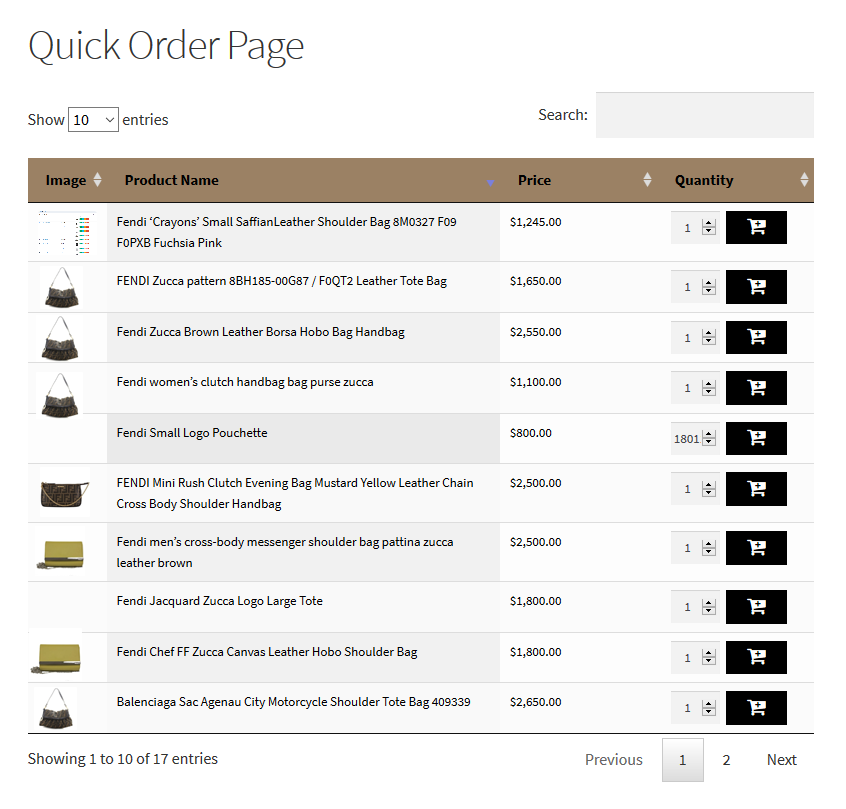The image size is (846, 809).
Task: Click 'Fendi Zucca Brown Leather Borsa Hobo Bag Handbag'
Action: coord(261,332)
